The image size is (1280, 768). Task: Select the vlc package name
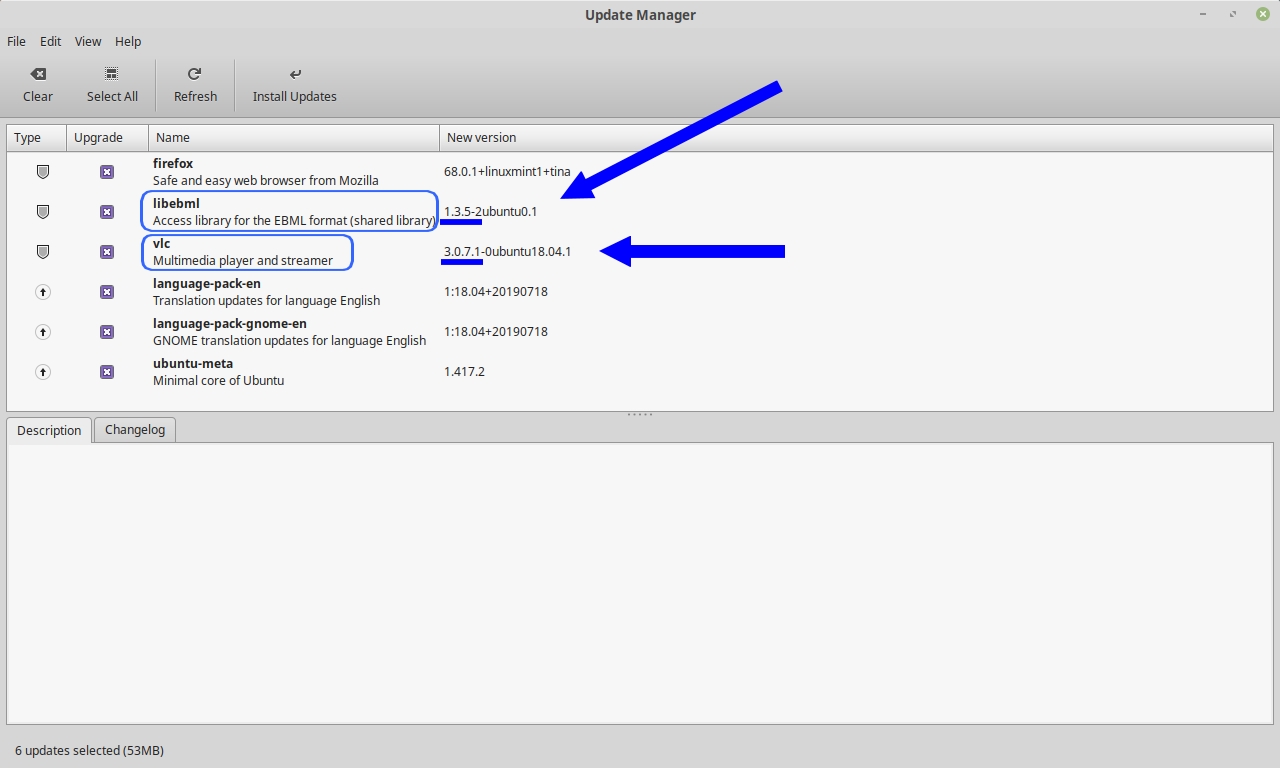161,243
